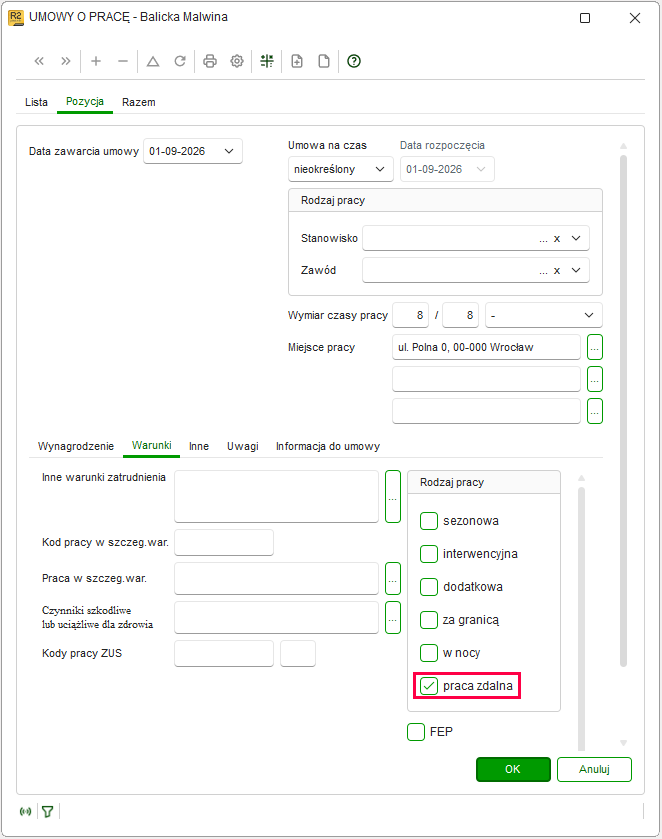
Task: Open the ellipsis picker in the Zawód field
Action: [543, 271]
